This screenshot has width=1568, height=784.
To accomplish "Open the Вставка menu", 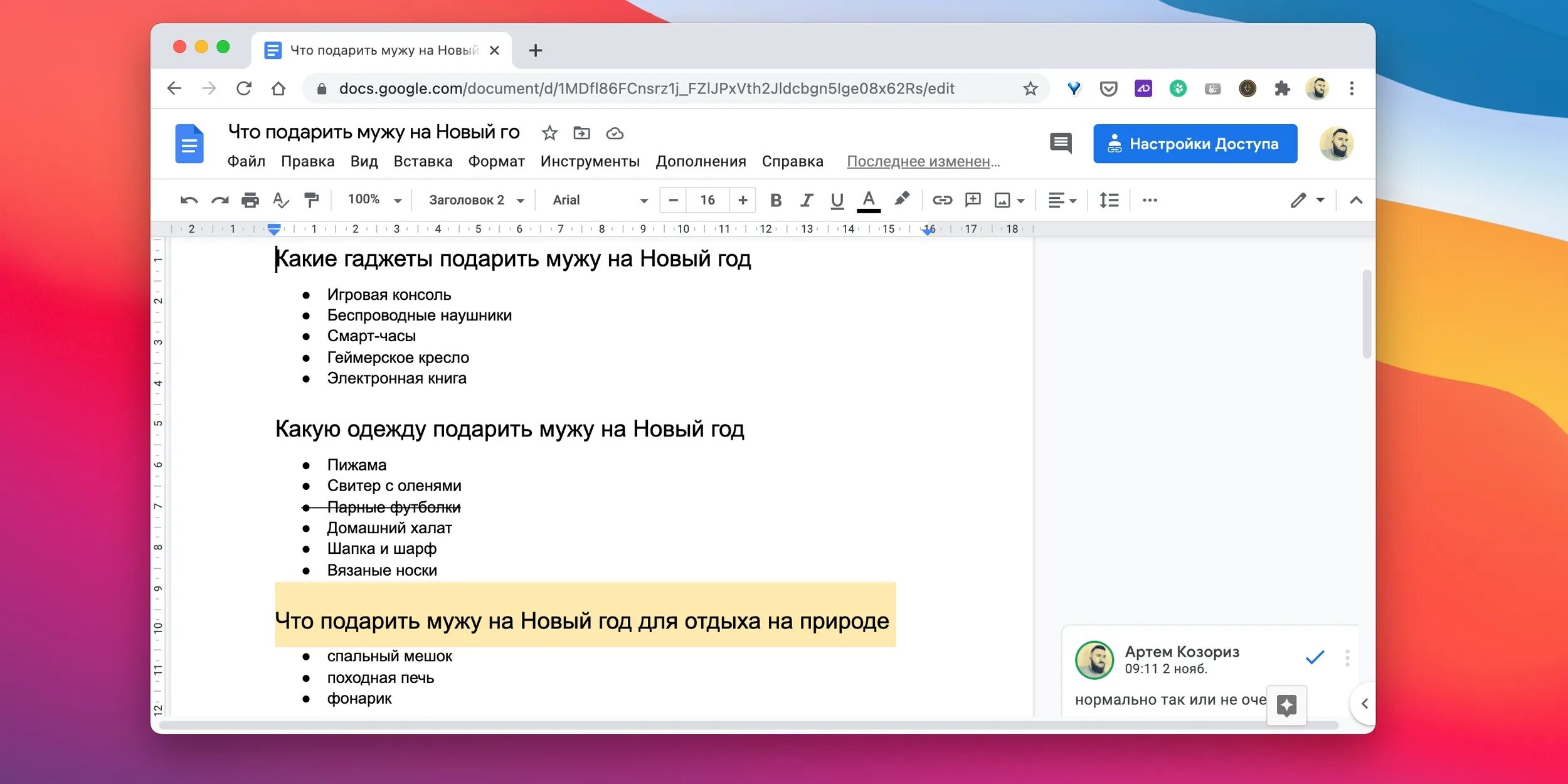I will 423,162.
